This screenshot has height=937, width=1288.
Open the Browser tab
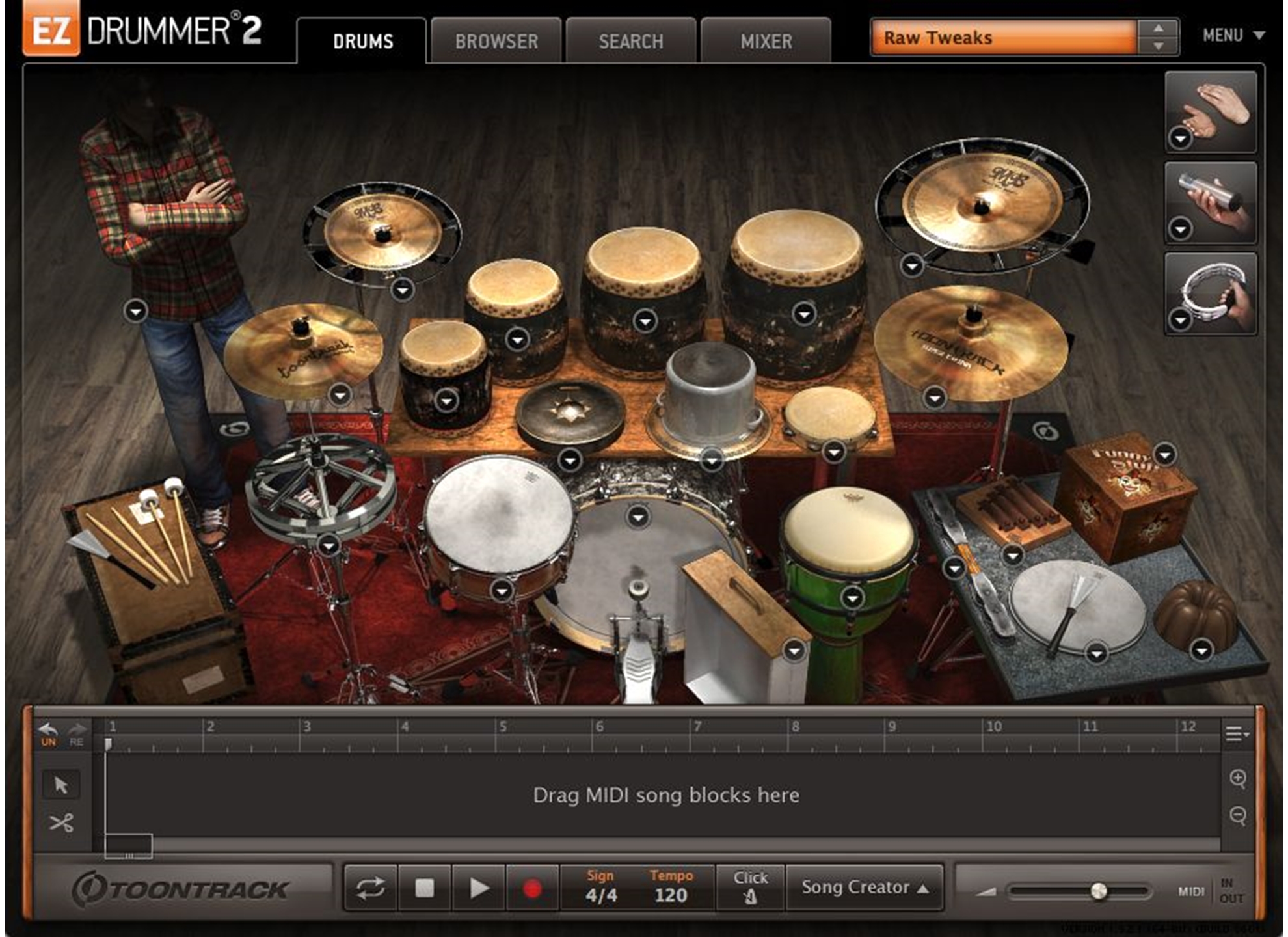[496, 42]
